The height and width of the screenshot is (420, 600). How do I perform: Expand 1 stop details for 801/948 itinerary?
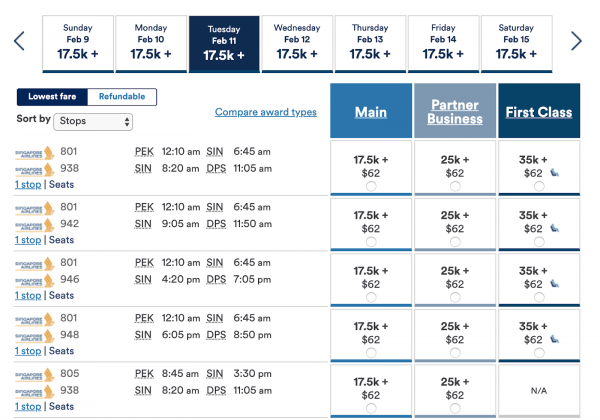click(27, 351)
